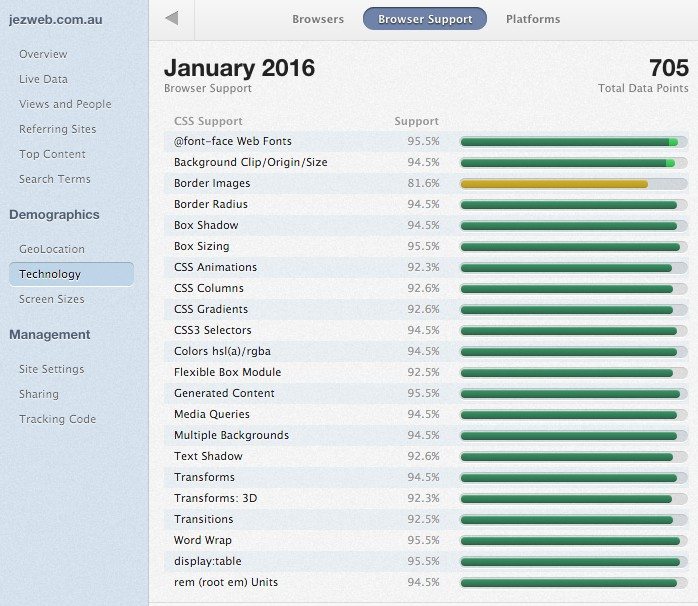
Task: Open Overview in the sidebar
Action: click(43, 54)
